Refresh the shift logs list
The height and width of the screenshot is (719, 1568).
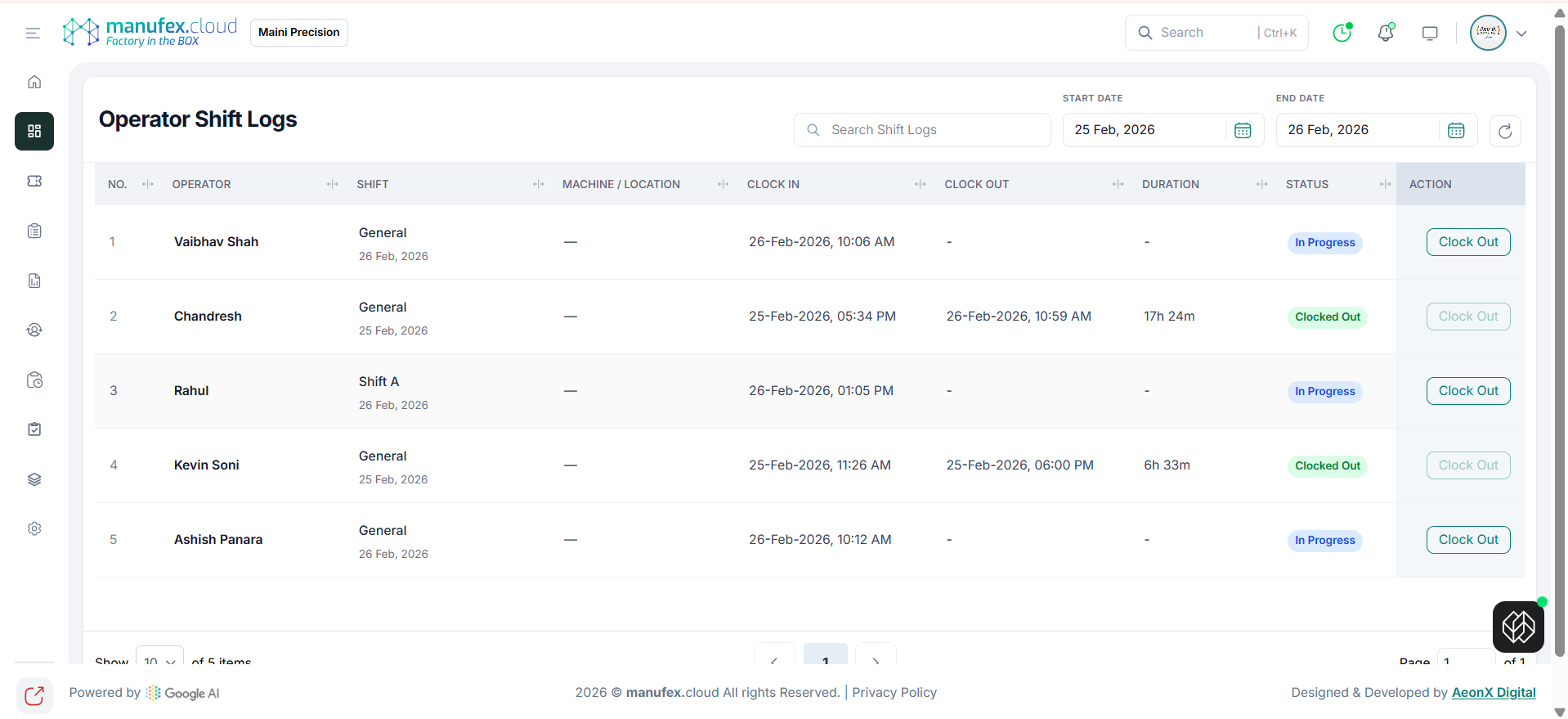1505,131
